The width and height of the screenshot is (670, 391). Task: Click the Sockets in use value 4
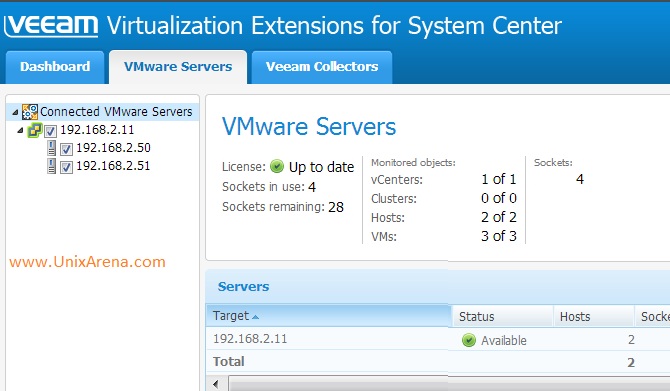tap(312, 187)
